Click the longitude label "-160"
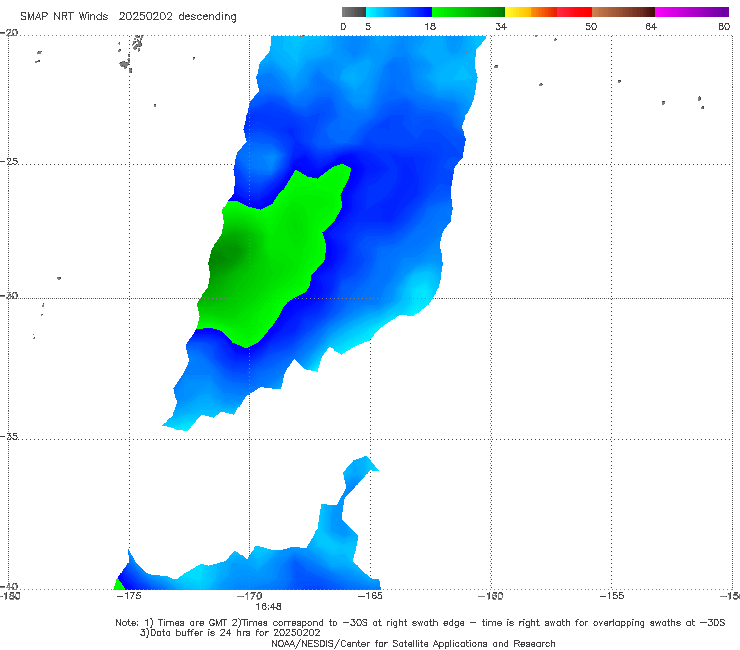Image resolution: width=740 pixels, height=650 pixels. point(491,596)
